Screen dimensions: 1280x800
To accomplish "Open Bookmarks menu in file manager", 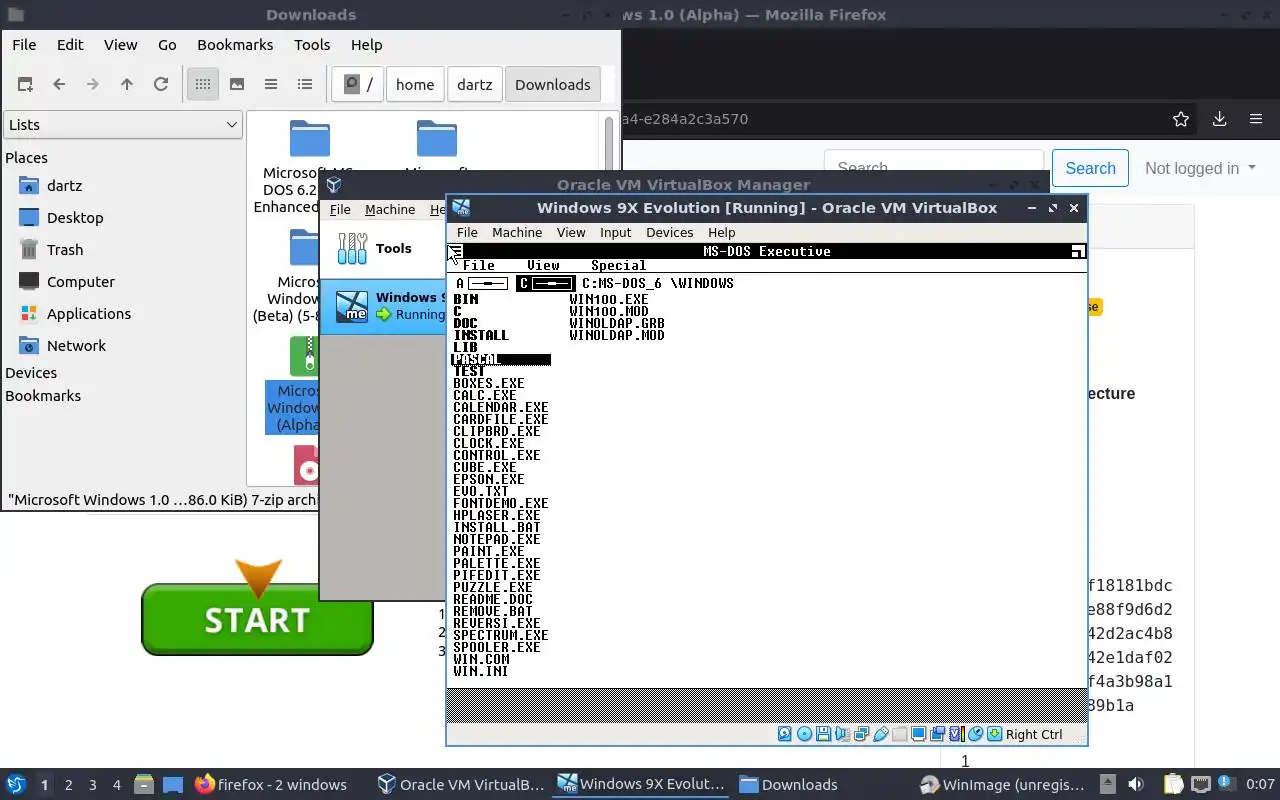I will (235, 44).
